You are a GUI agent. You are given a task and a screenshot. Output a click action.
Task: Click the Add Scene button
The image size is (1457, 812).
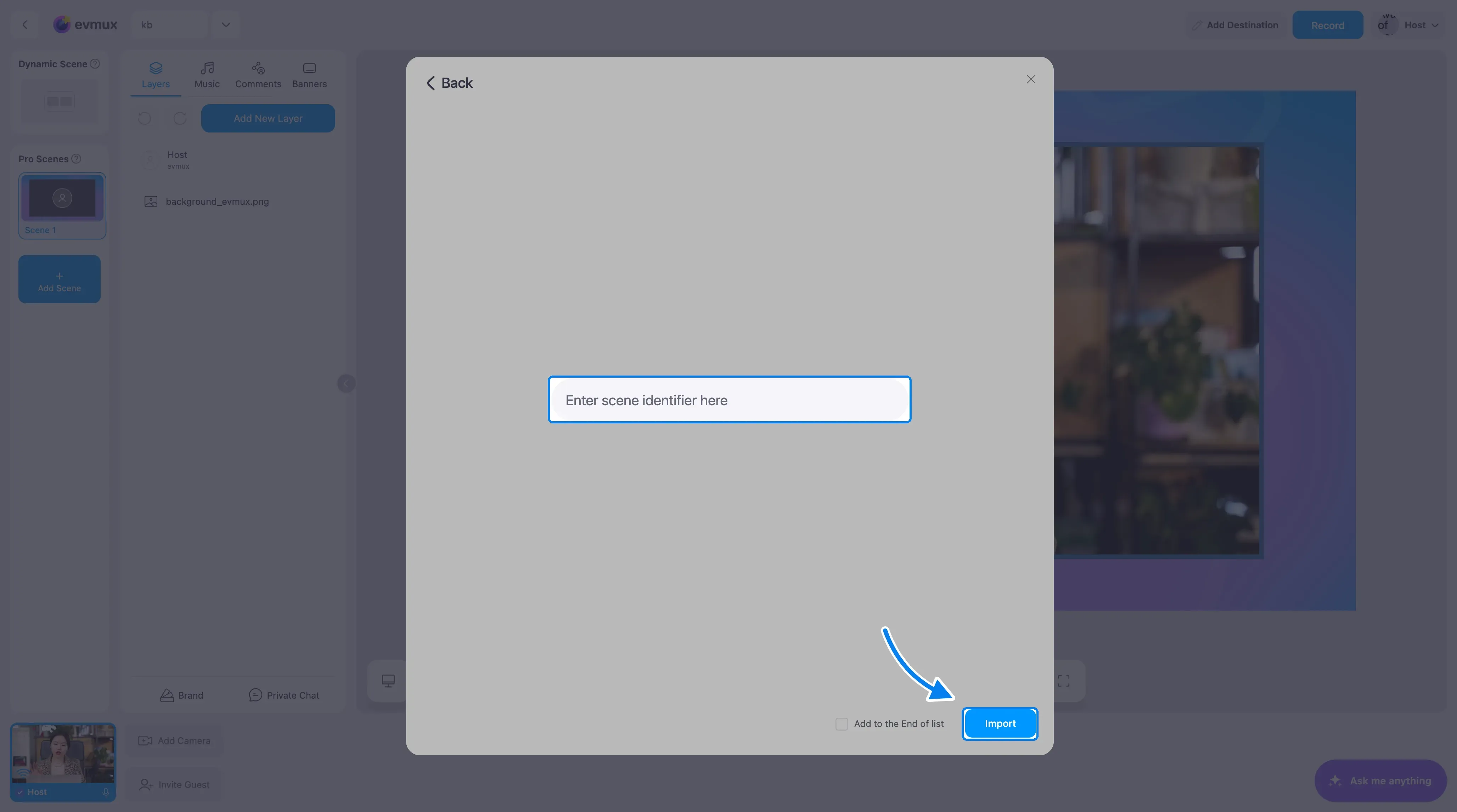click(60, 279)
